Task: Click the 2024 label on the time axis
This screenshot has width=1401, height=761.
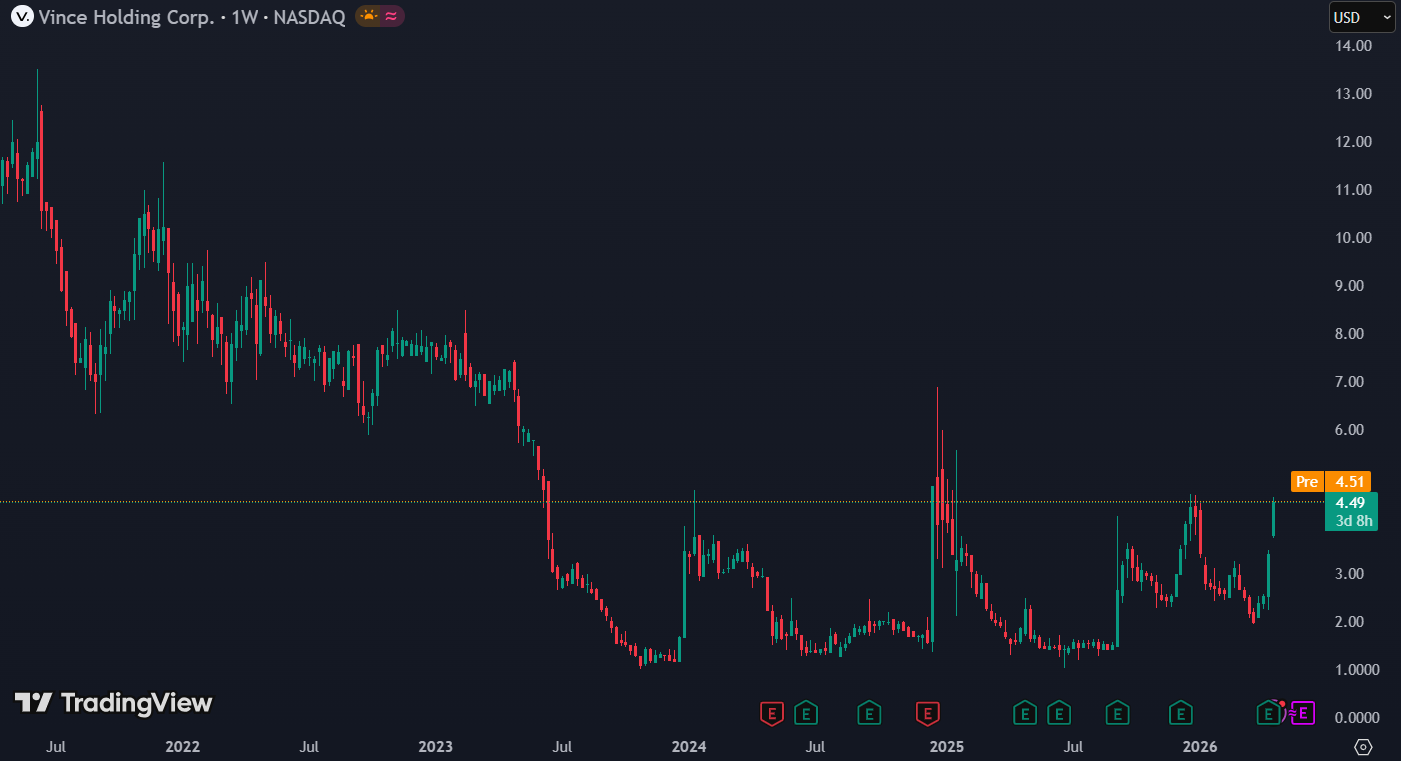Action: click(x=689, y=747)
